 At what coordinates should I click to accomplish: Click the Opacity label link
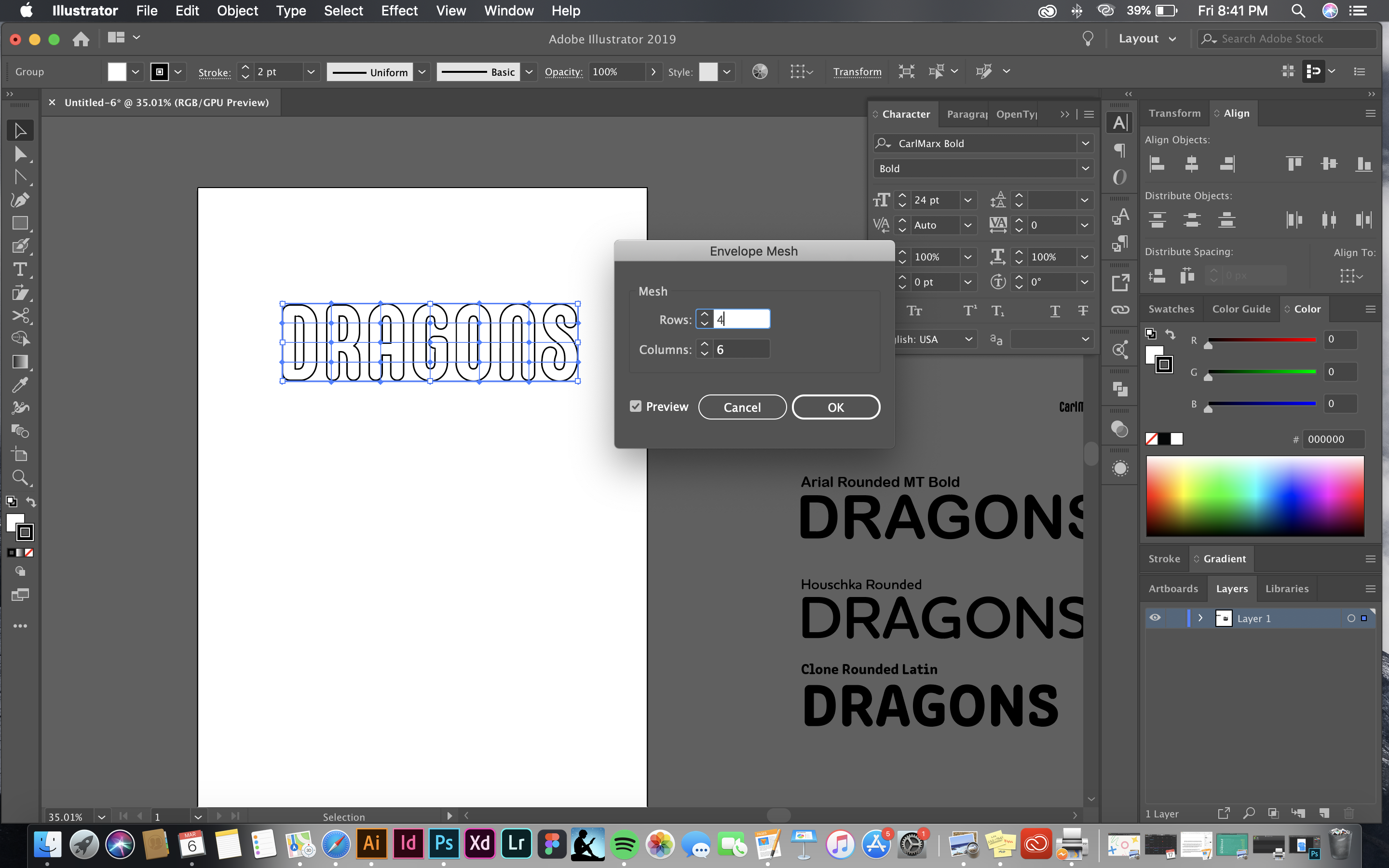(x=564, y=72)
